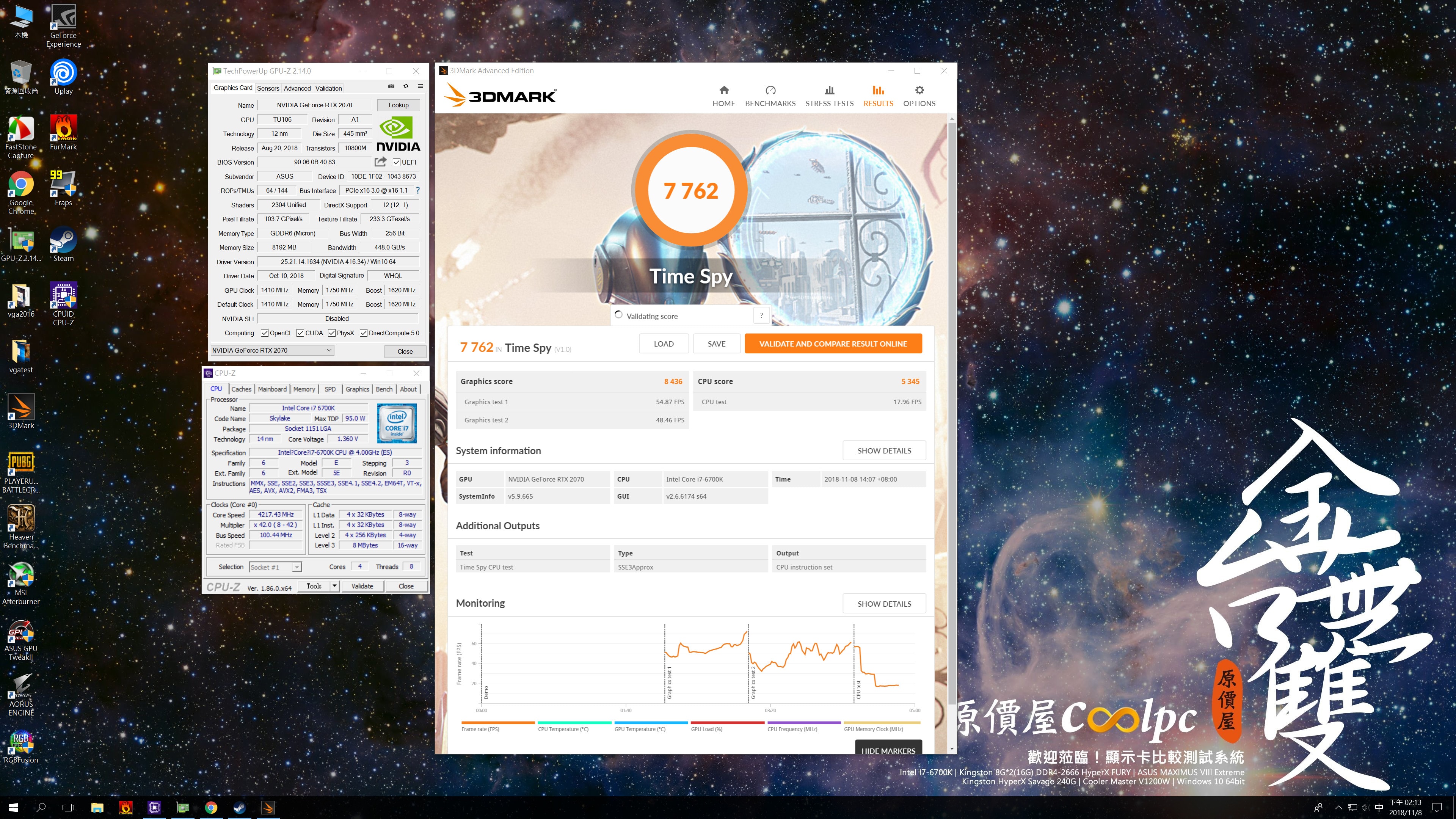Open Task View on taskbar

[68, 808]
